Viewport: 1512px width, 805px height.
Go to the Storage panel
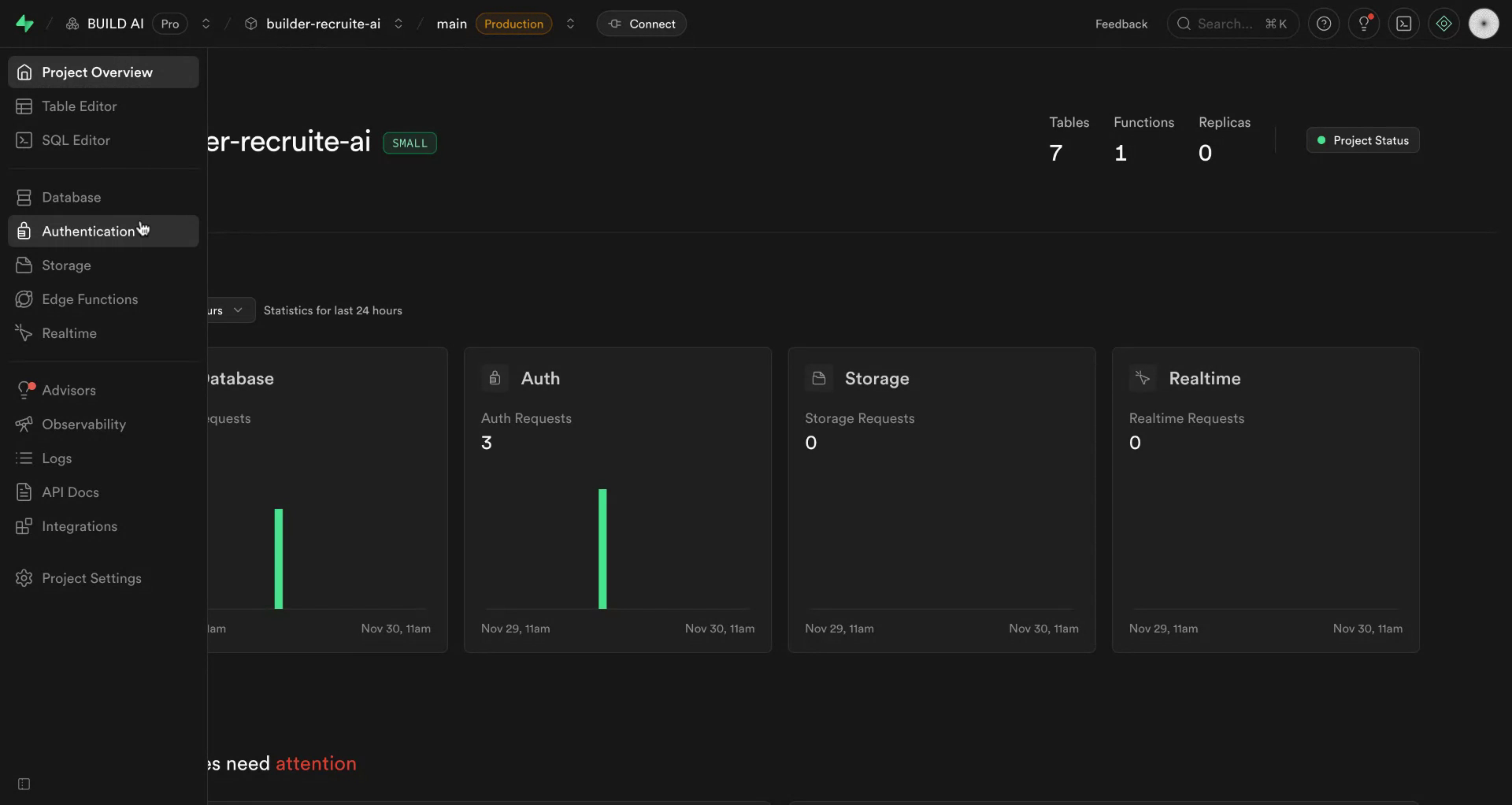pos(65,265)
